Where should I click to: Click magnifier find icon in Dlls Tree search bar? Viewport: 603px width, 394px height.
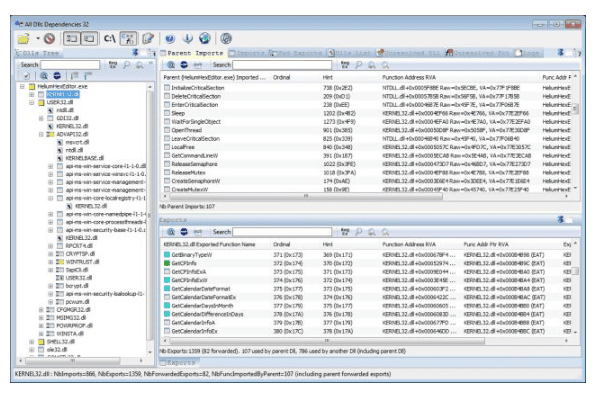pyautogui.click(x=127, y=65)
